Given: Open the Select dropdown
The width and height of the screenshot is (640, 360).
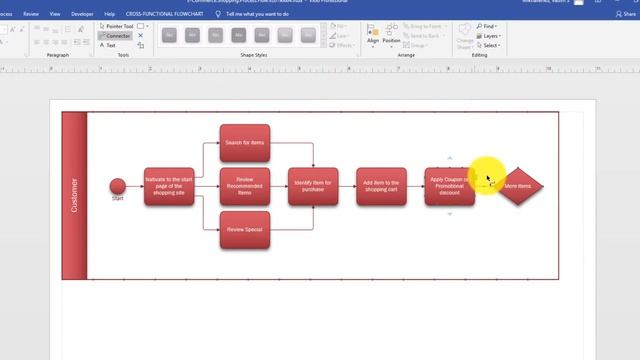Looking at the screenshot, I should pyautogui.click(x=488, y=45).
